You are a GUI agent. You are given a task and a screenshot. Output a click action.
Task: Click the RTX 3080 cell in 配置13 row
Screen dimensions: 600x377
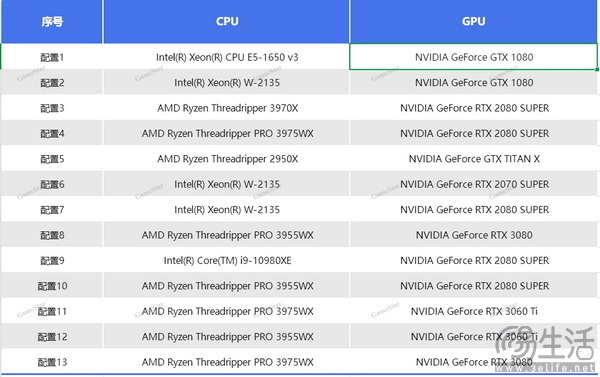473,362
